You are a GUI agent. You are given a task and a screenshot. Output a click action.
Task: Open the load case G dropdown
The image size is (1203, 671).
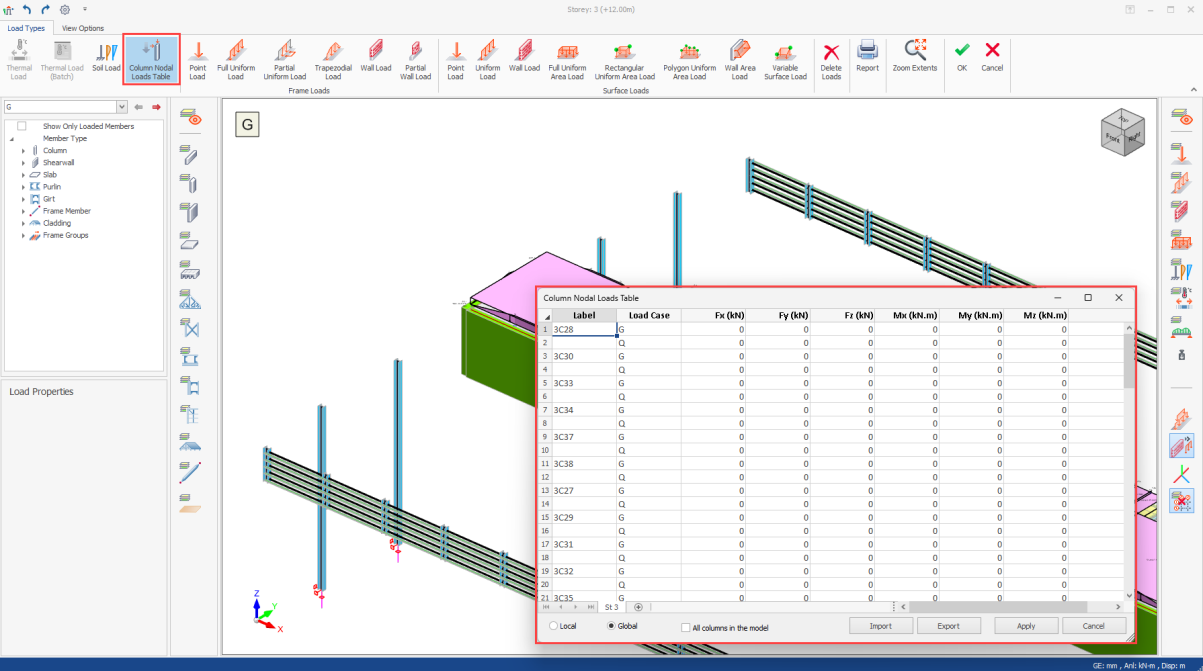(x=122, y=107)
